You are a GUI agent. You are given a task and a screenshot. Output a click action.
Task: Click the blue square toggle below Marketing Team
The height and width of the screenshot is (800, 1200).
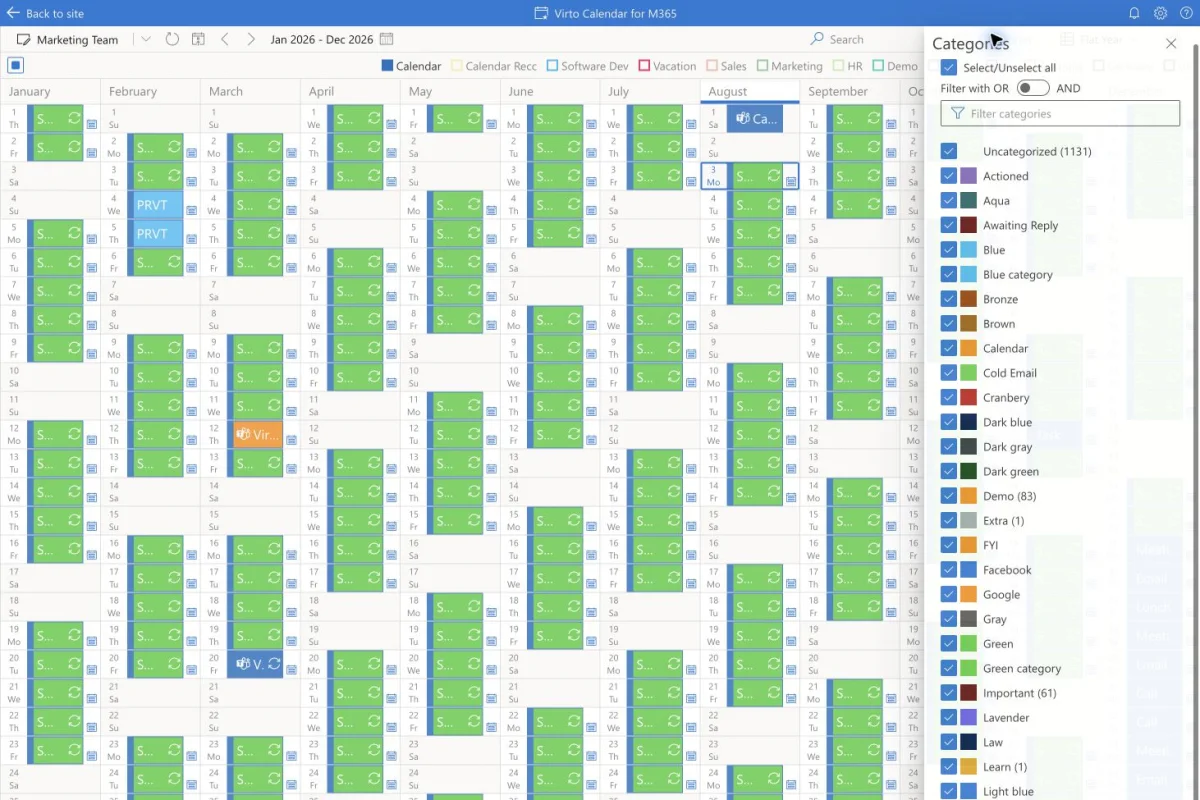coord(16,65)
